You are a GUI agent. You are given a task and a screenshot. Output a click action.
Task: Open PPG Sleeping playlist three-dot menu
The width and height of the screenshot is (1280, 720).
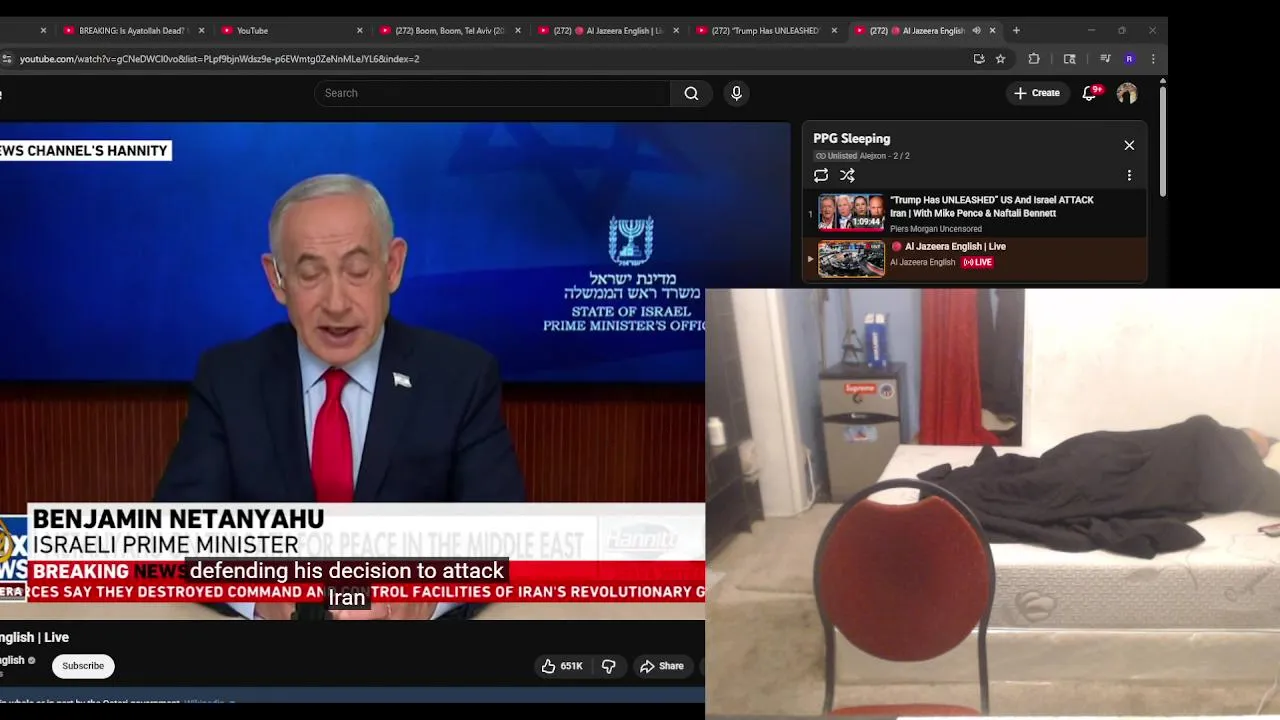1129,175
